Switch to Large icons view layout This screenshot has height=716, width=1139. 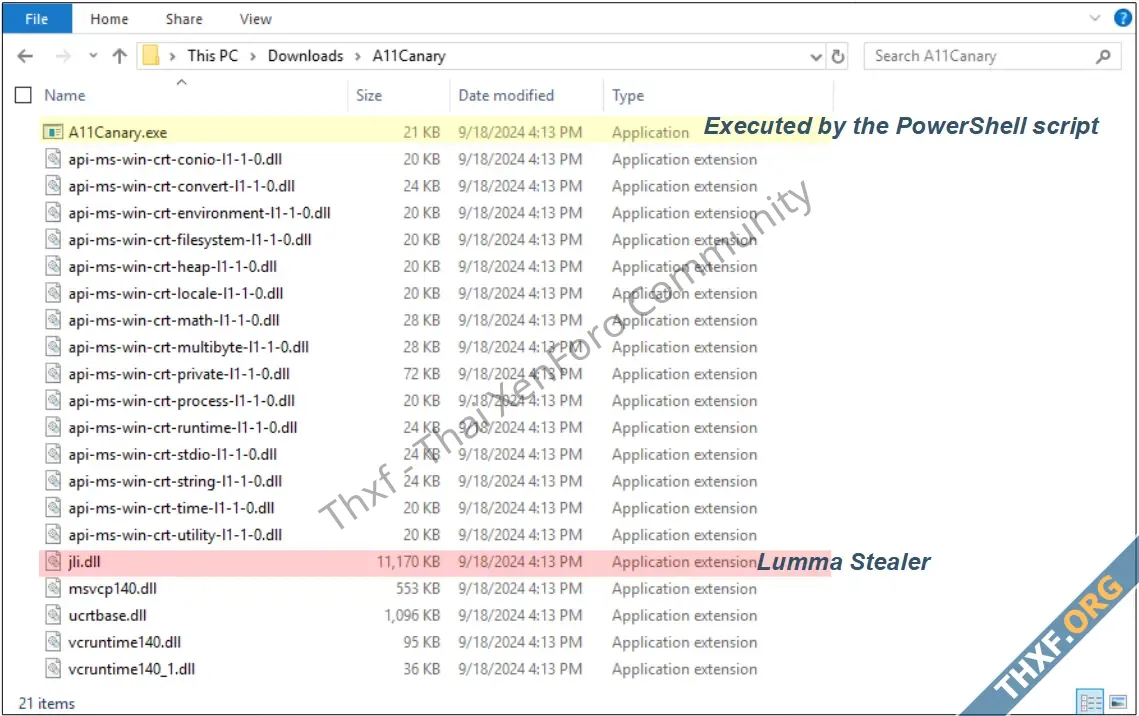(1118, 701)
